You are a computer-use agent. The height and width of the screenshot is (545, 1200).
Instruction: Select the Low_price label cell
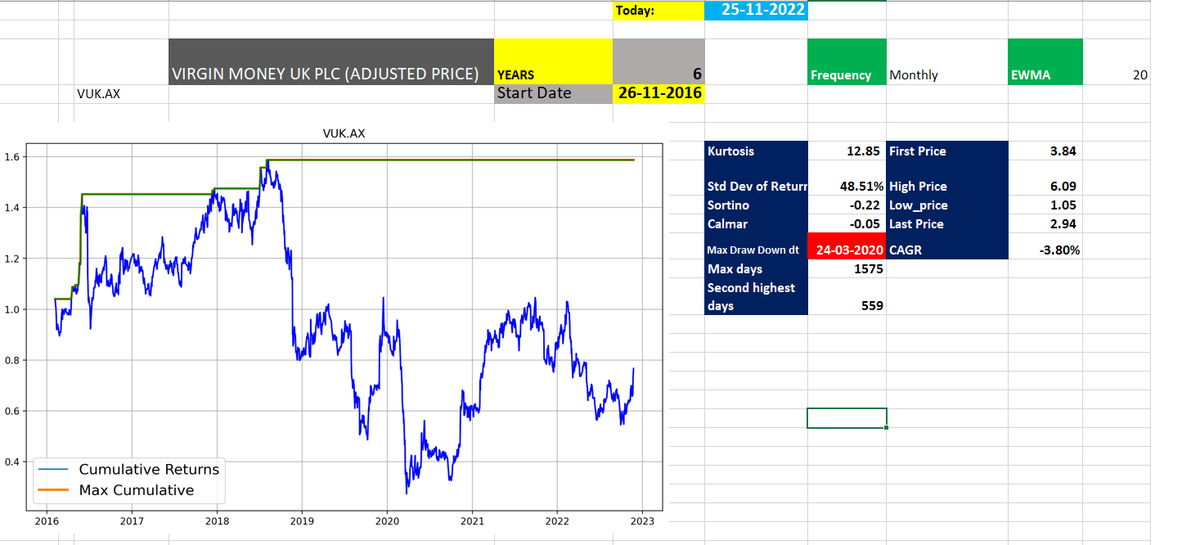click(x=947, y=205)
